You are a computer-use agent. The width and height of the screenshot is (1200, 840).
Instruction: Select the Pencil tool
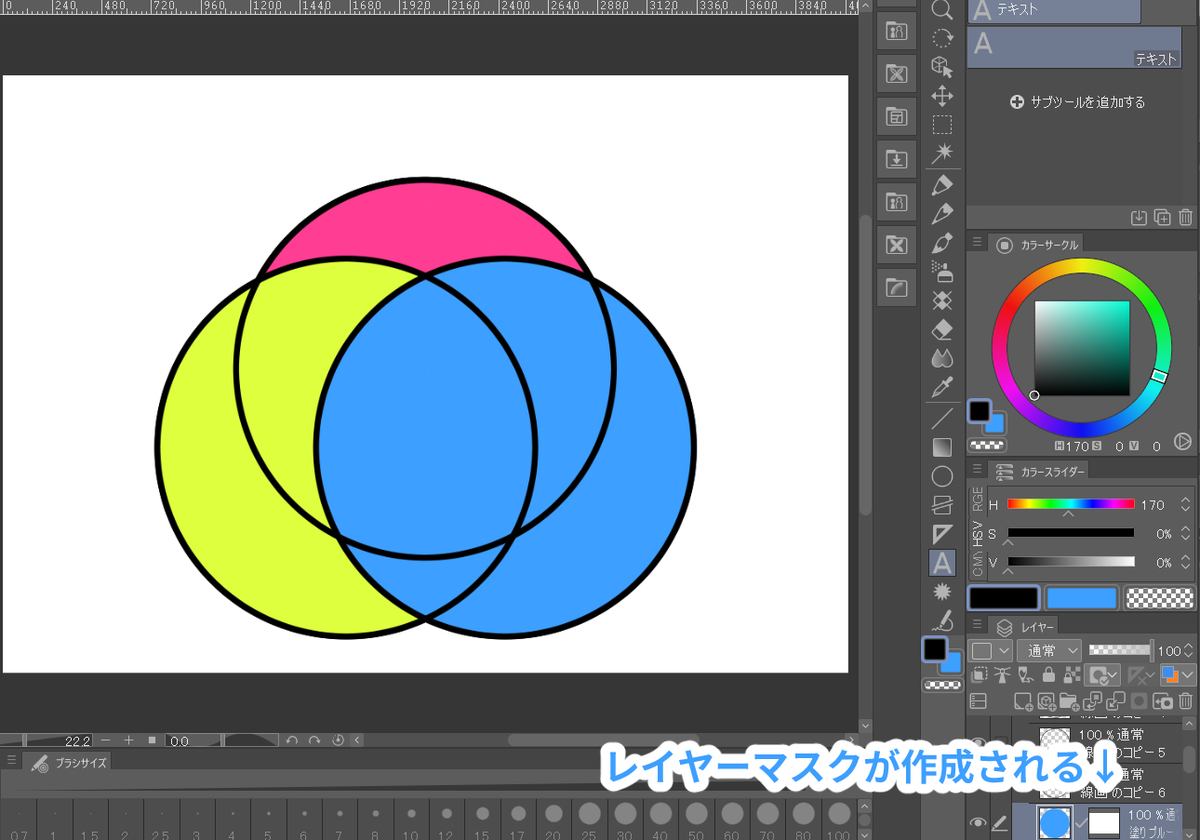(942, 214)
